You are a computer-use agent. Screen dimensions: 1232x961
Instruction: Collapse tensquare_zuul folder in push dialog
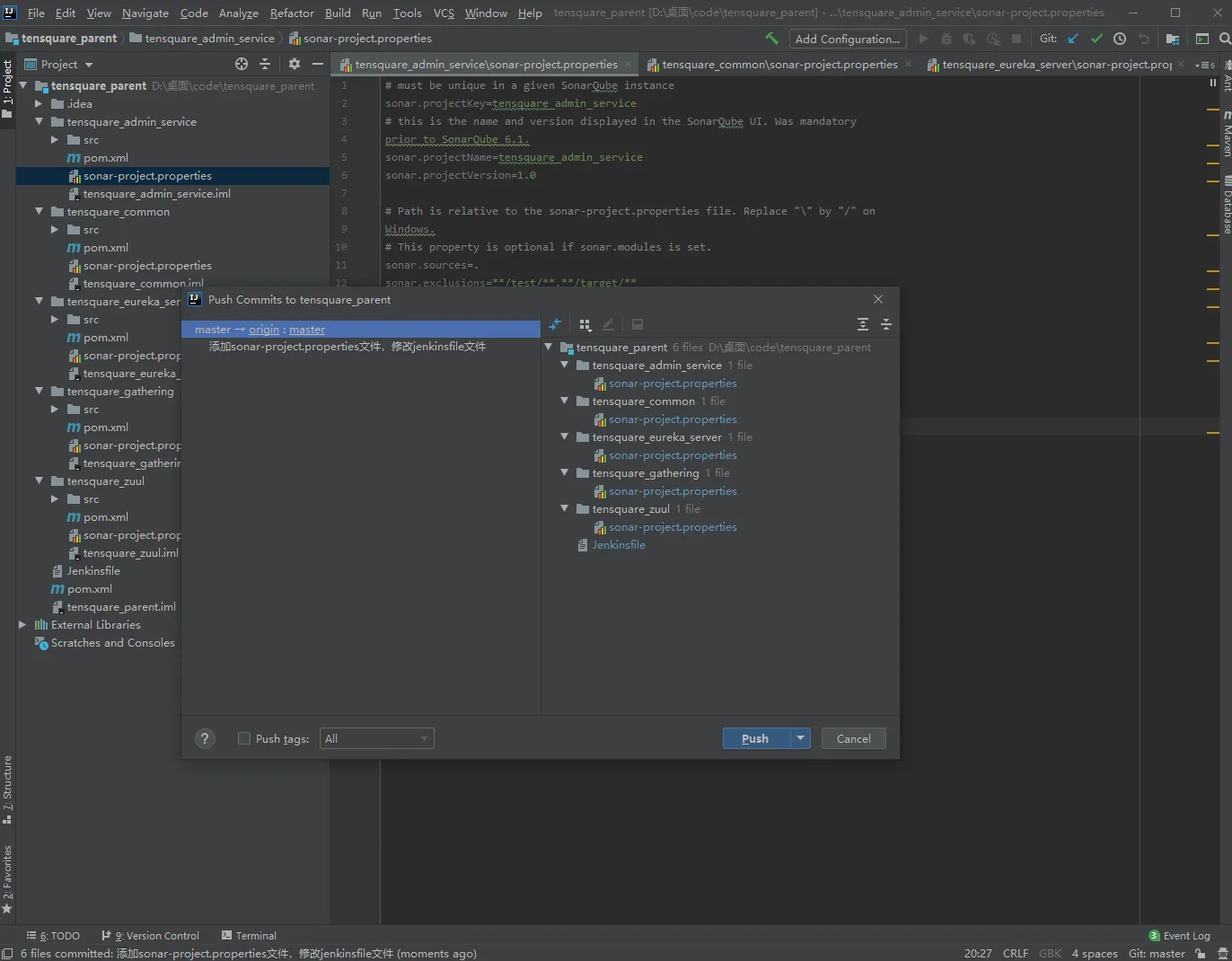[565, 508]
